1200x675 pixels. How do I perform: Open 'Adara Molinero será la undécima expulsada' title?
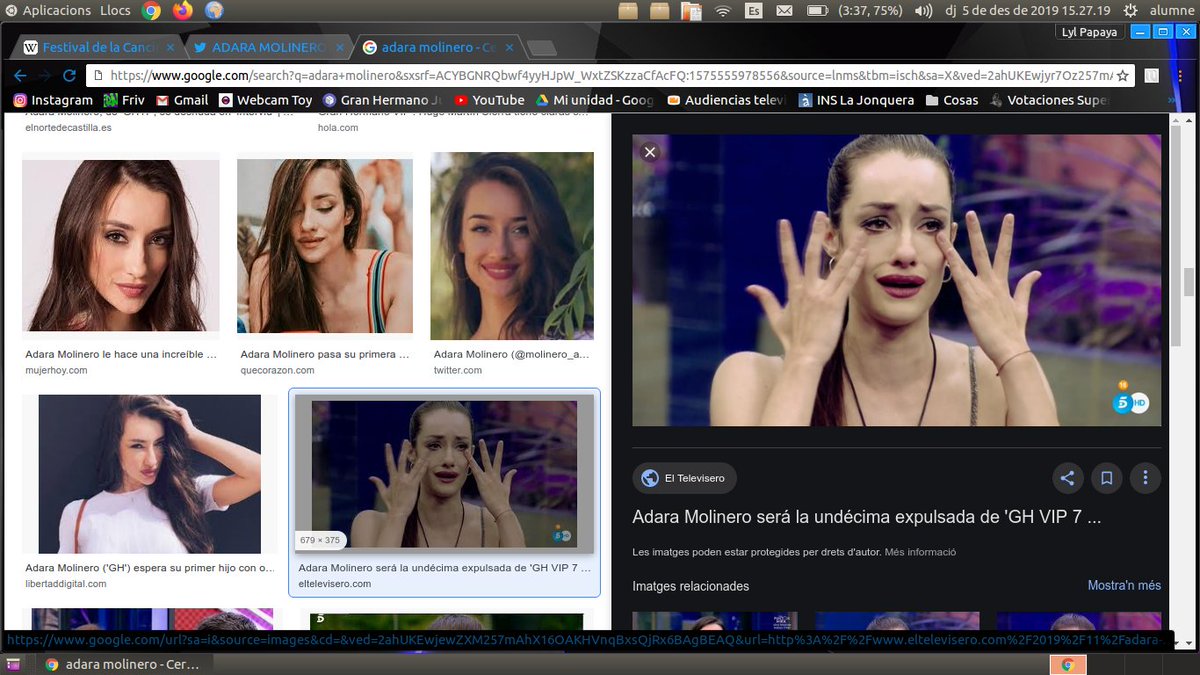point(866,518)
